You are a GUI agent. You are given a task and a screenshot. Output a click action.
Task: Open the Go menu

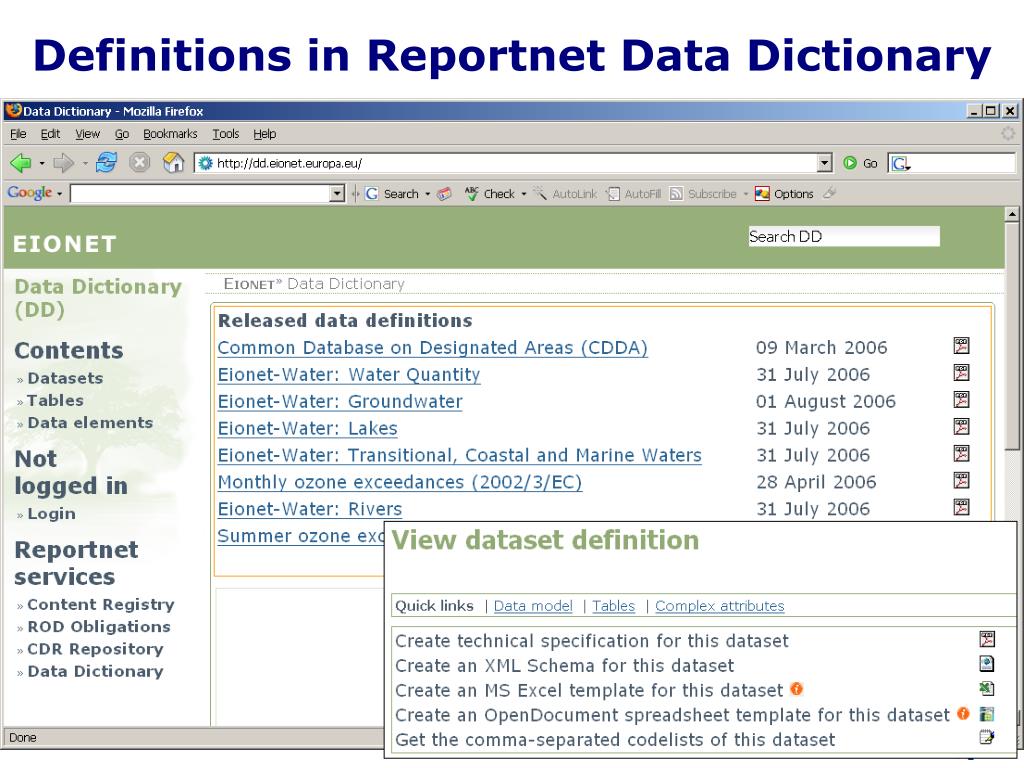[122, 134]
